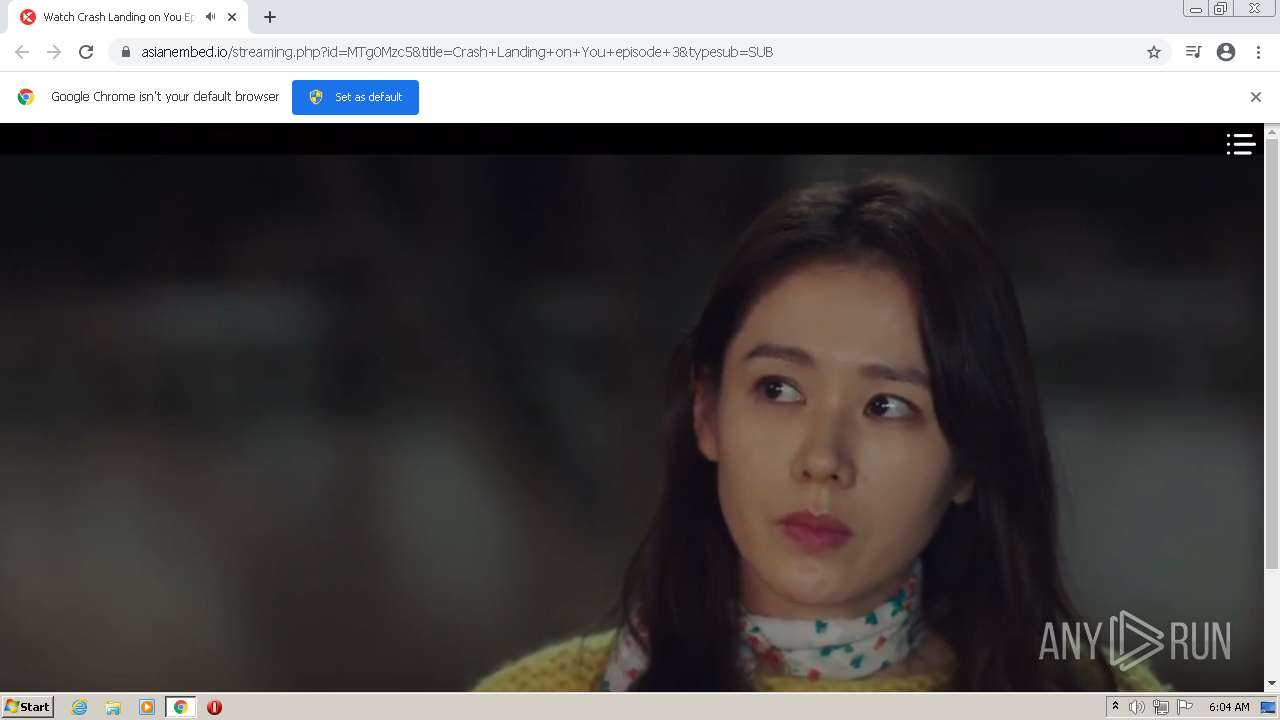The width and height of the screenshot is (1280, 720).
Task: Open the Chrome three-dot menu
Action: pyautogui.click(x=1258, y=52)
